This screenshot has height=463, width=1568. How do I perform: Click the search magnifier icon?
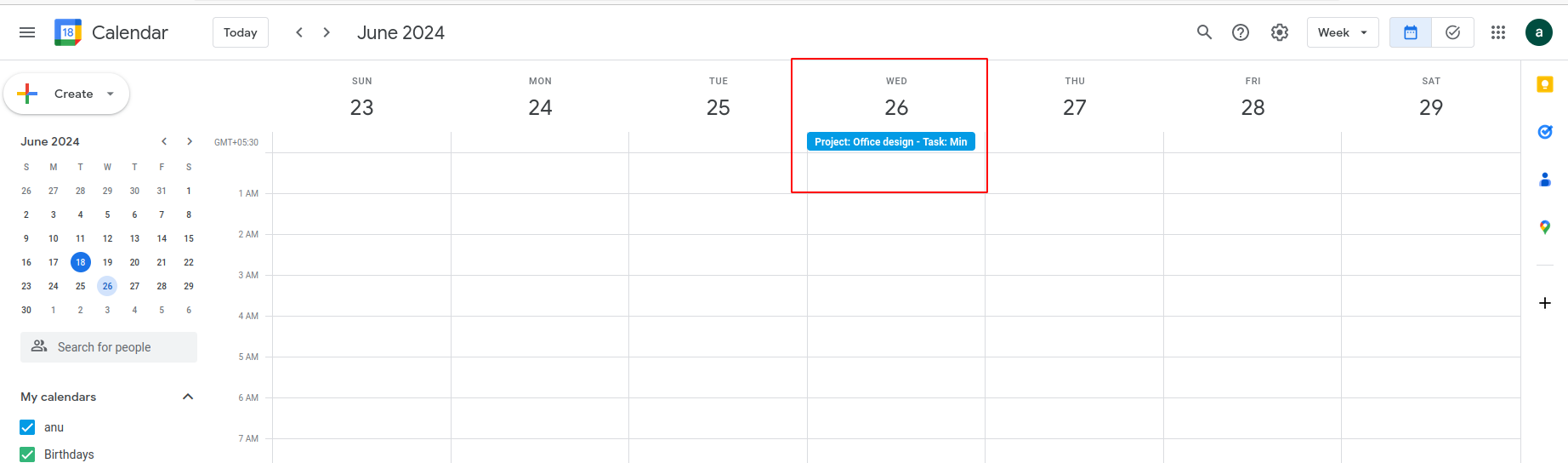coord(1204,32)
